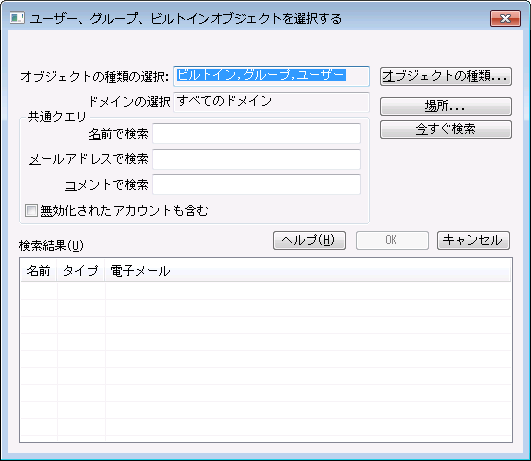Click the highlighted オブジェクトの種類の選択 field
This screenshot has width=531, height=461.
pos(271,76)
